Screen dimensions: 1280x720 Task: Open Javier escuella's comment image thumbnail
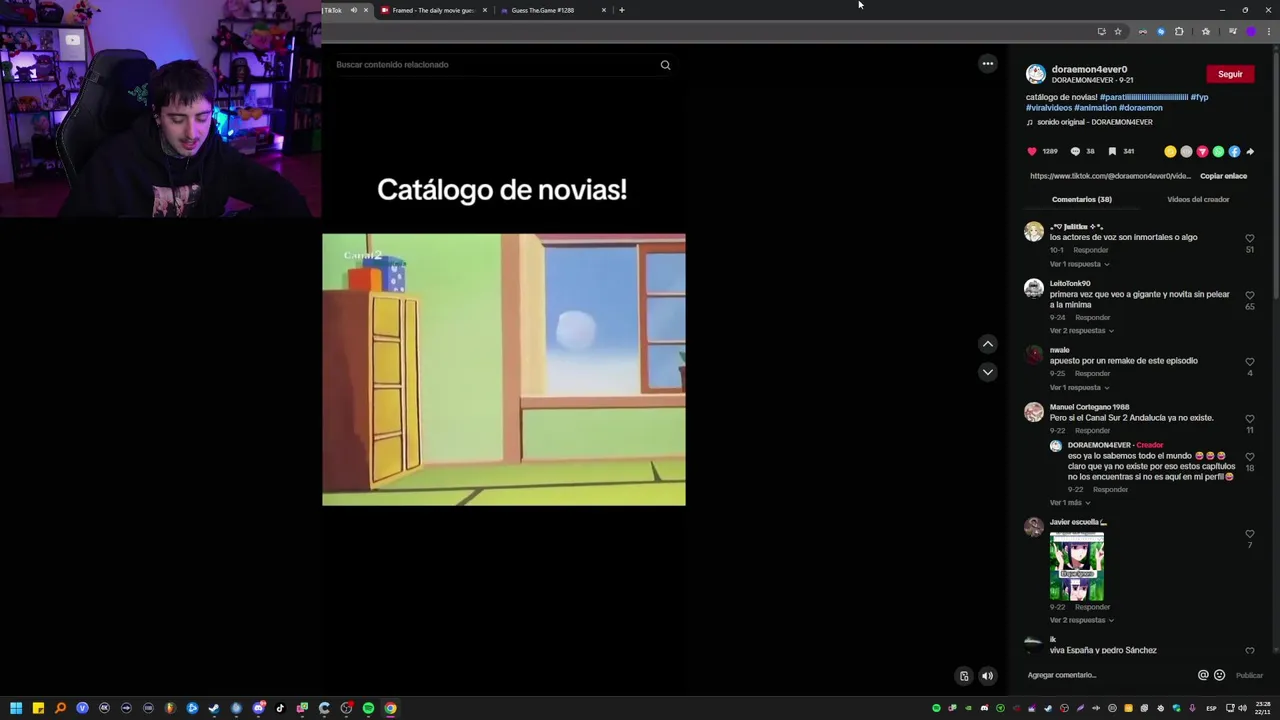pos(1077,566)
